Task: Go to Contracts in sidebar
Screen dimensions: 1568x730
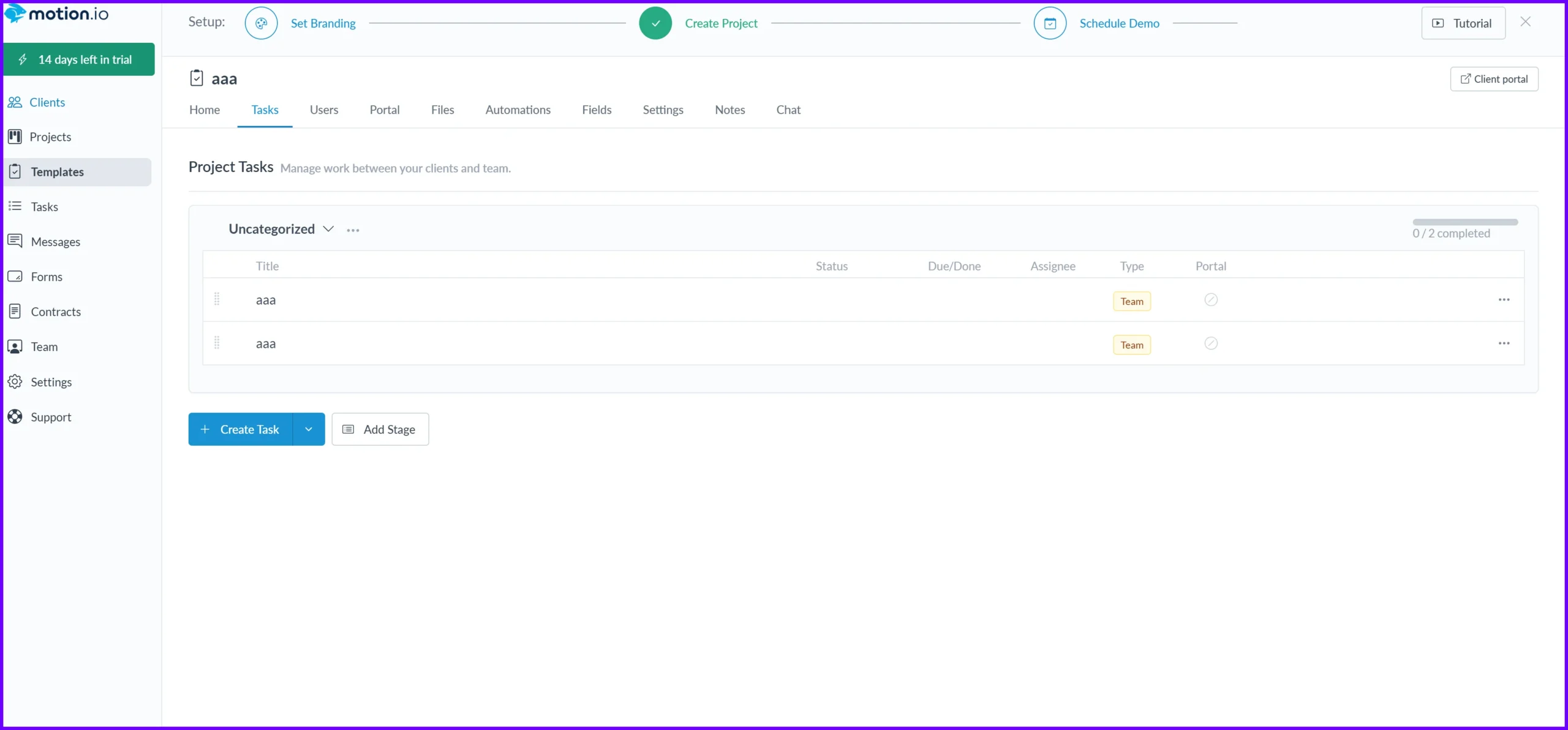Action: (55, 312)
